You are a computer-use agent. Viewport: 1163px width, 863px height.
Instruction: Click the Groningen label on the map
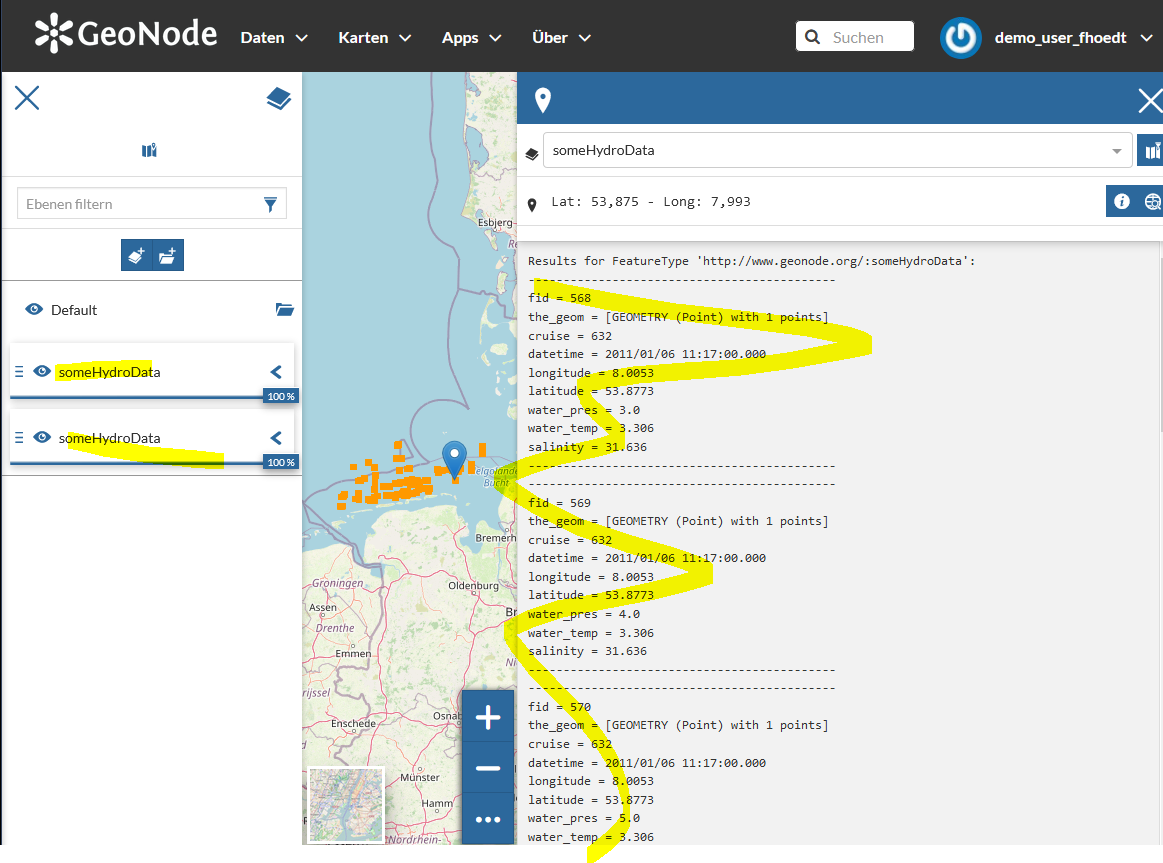(x=337, y=583)
